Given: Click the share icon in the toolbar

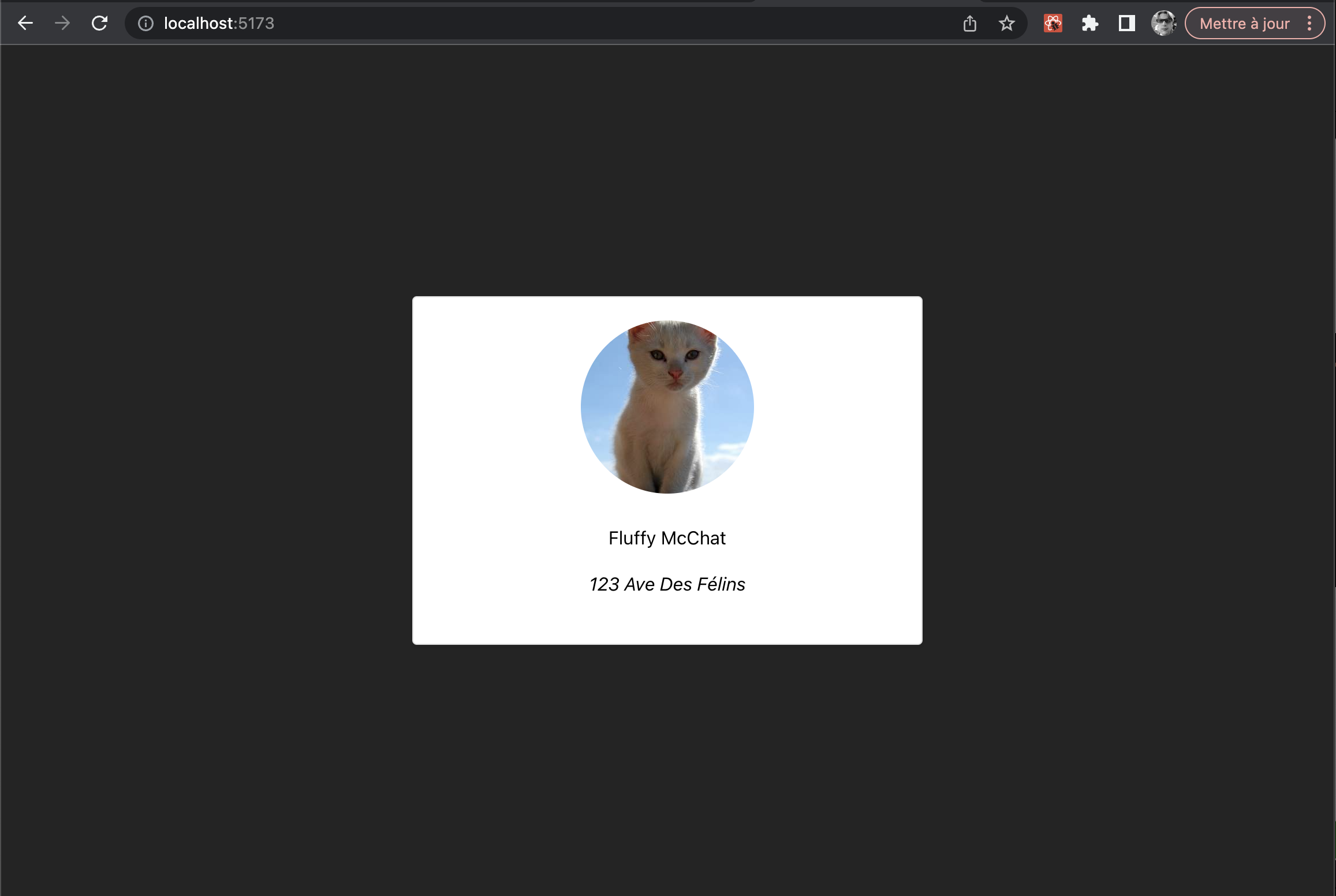Looking at the screenshot, I should (x=969, y=23).
